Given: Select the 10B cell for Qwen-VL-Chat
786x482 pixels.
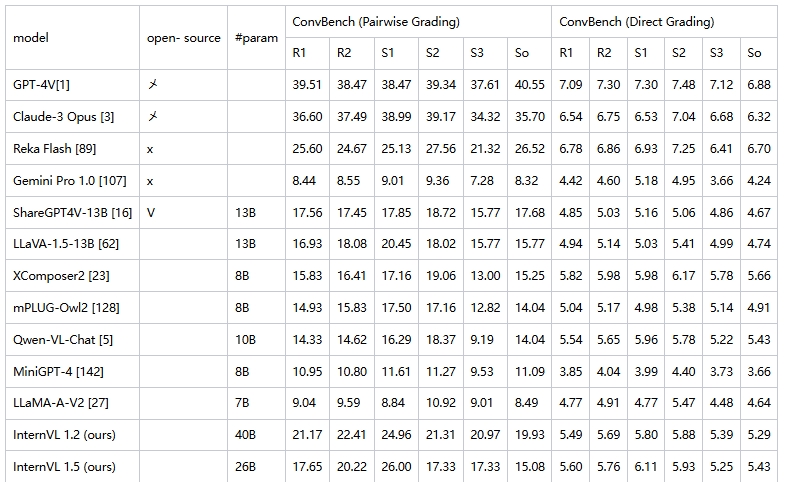Looking at the screenshot, I should tap(245, 340).
